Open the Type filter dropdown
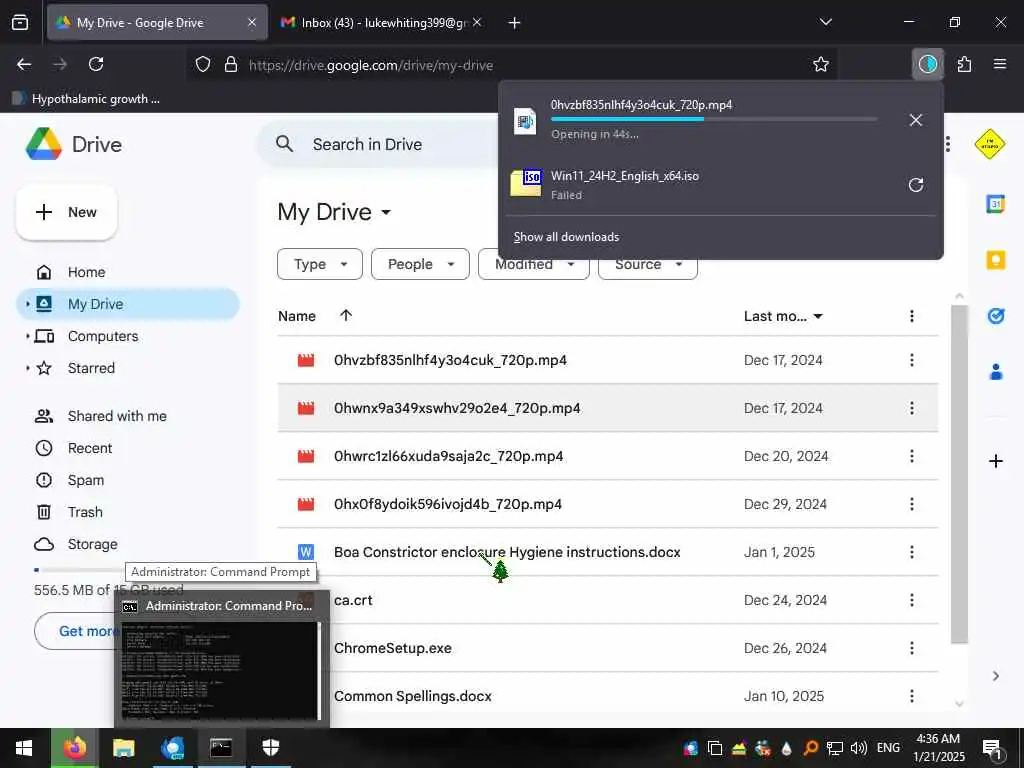 [x=320, y=264]
